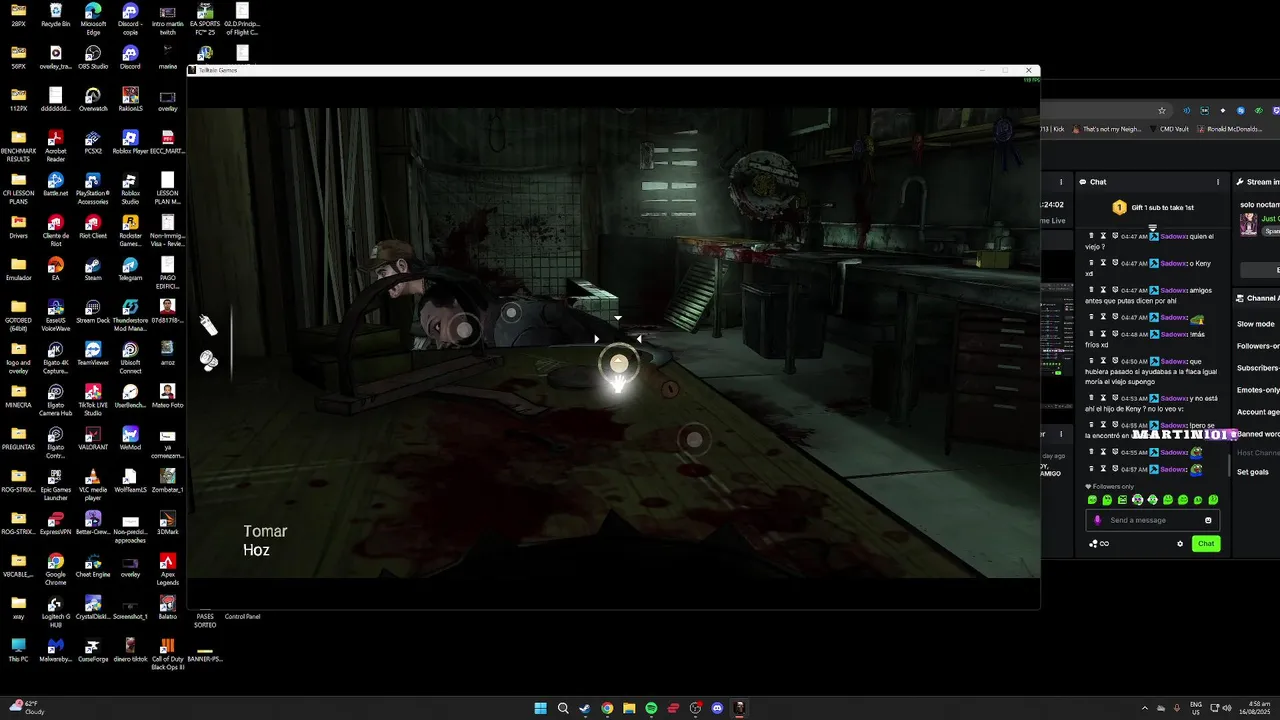This screenshot has height=720, width=1280.
Task: Click Gift 1 sub to take 1st banner
Action: click(1154, 207)
